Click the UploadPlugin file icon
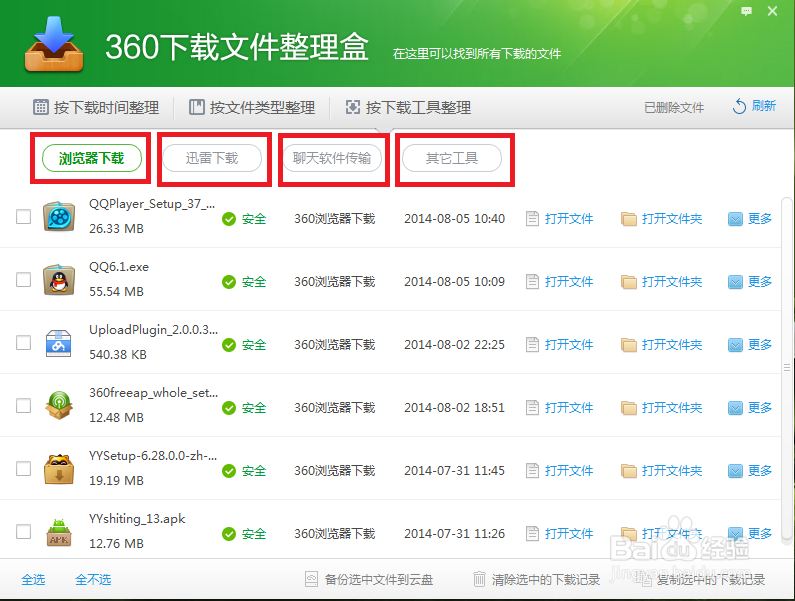 (59, 343)
